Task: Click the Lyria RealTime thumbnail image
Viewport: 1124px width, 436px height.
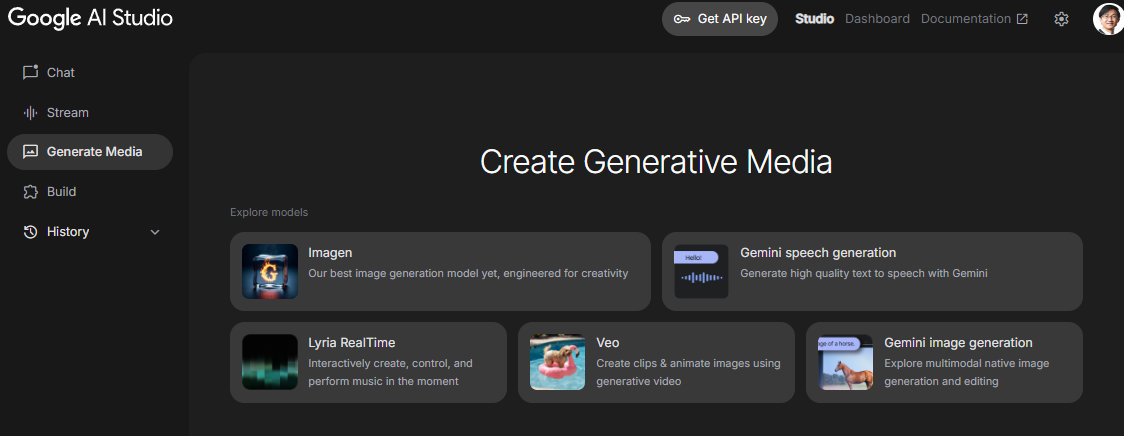Action: point(270,362)
